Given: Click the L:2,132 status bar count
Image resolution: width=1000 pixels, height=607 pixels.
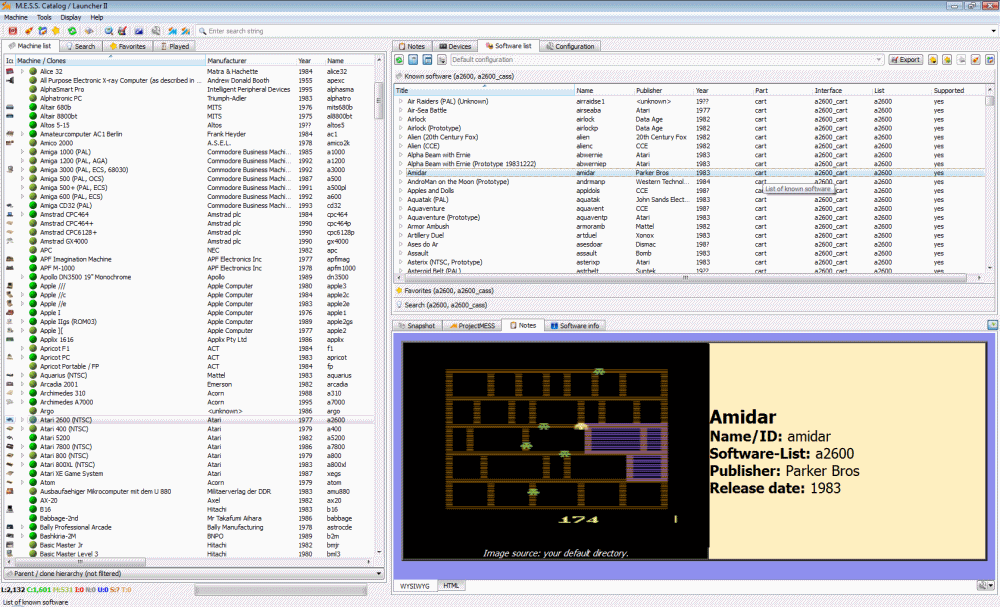Looking at the screenshot, I should (13, 590).
